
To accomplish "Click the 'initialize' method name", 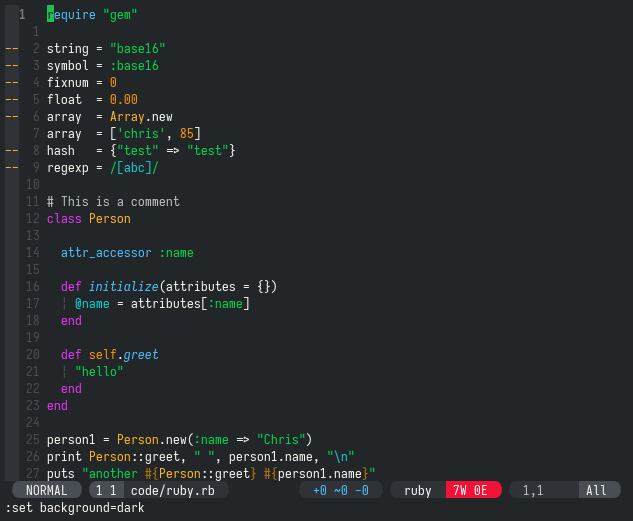I will coord(124,287).
